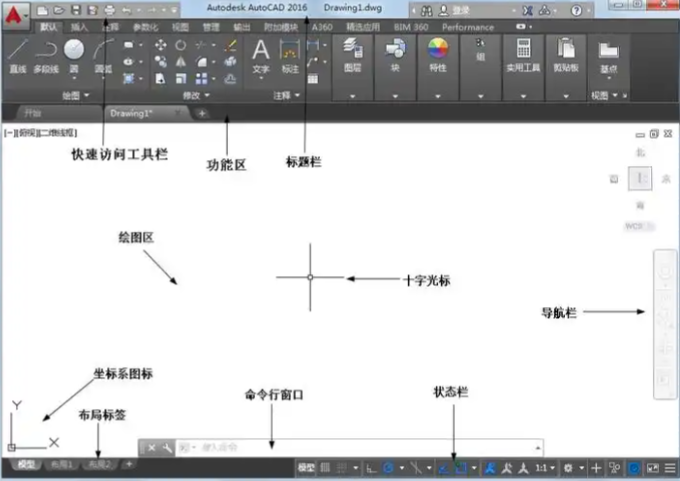This screenshot has width=680, height=481.
Task: Click the Table icon in annotation panel
Action: click(x=313, y=79)
